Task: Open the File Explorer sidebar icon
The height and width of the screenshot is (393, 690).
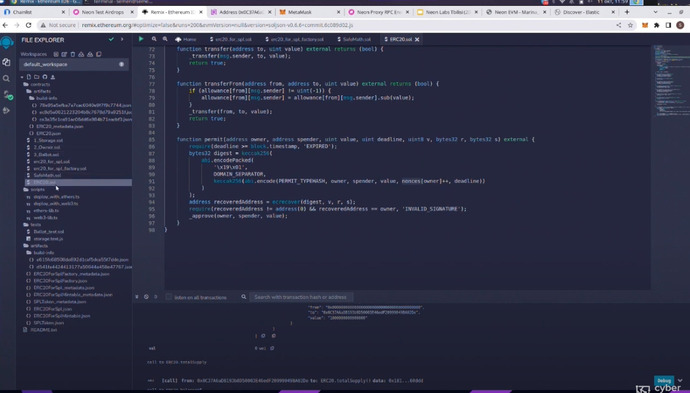Action: [x=6, y=62]
